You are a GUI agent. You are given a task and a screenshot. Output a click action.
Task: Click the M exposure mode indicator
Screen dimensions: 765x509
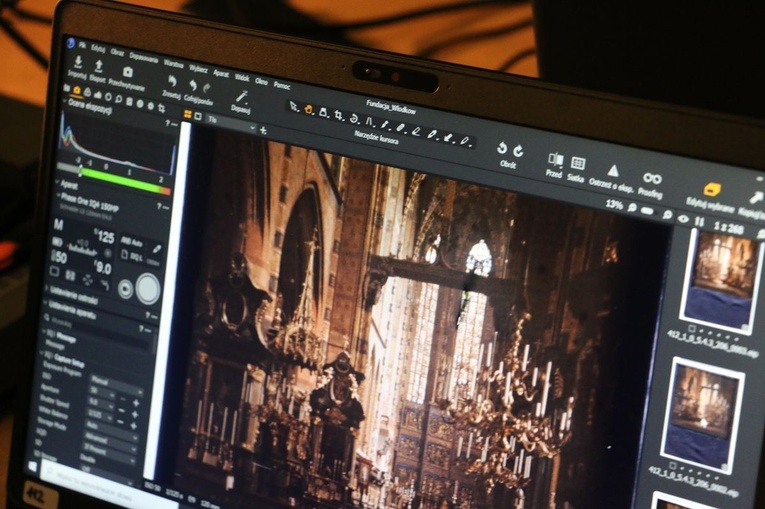[58, 225]
